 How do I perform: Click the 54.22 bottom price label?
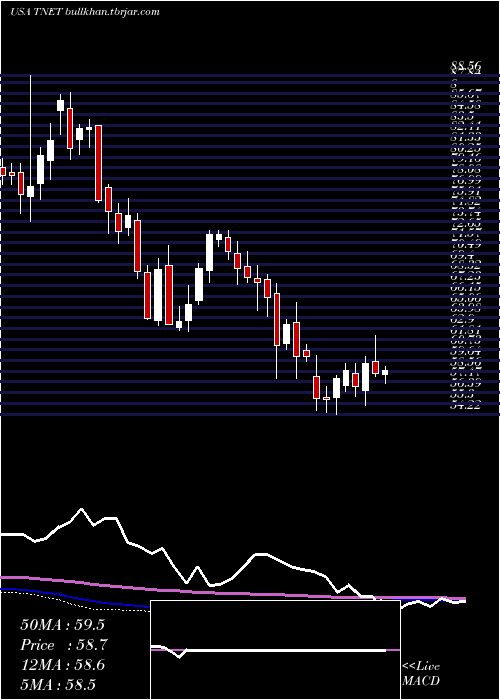point(466,405)
